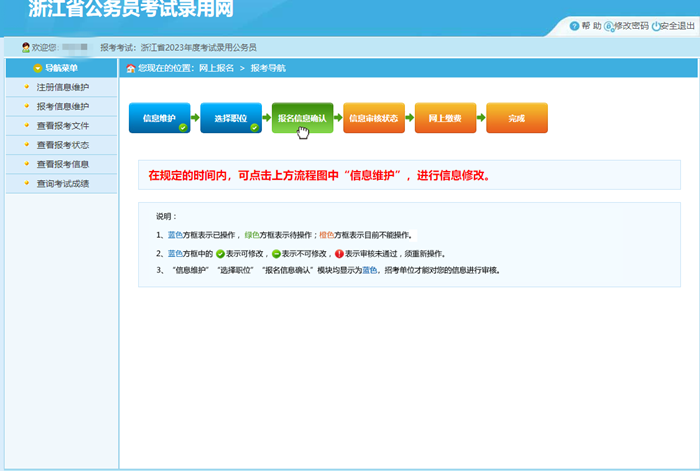Select 查看报考状态 sidebar item
Image resolution: width=700 pixels, height=471 pixels.
(x=62, y=145)
